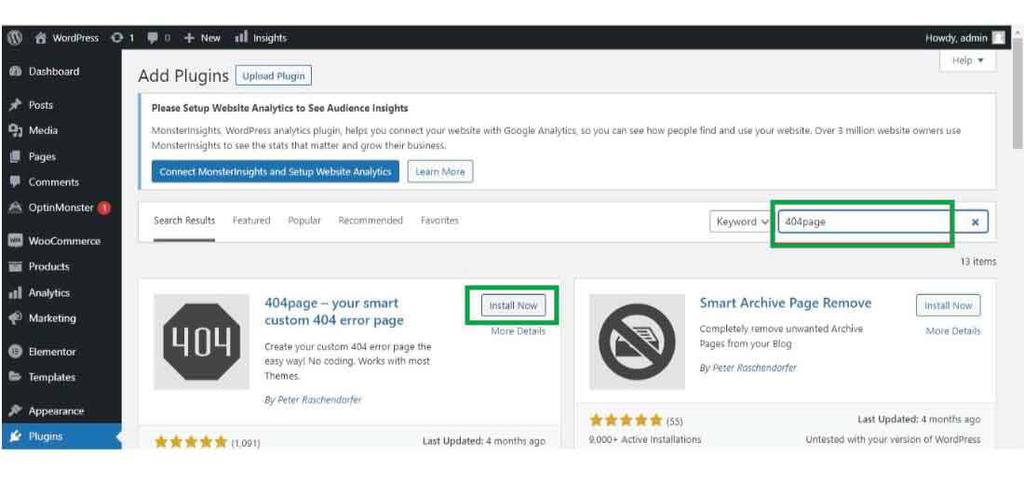The image size is (1024, 484).
Task: Expand the Keyword search type dropdown
Action: [741, 222]
